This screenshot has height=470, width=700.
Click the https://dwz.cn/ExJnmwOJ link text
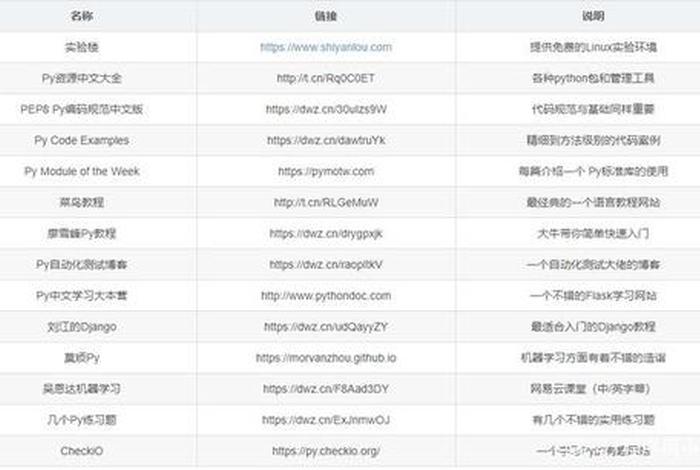click(x=326, y=420)
